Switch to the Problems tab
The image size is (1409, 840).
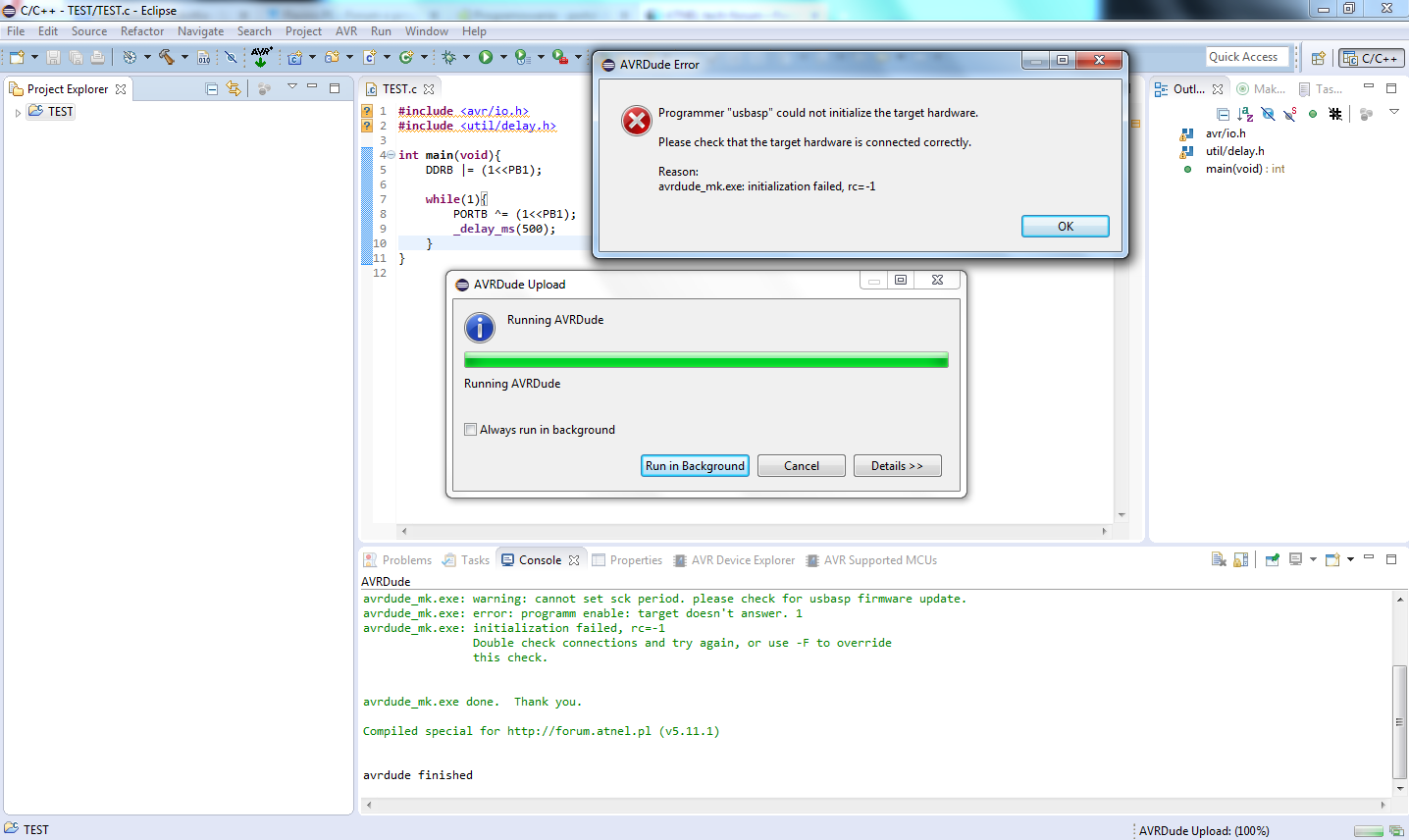(x=397, y=560)
